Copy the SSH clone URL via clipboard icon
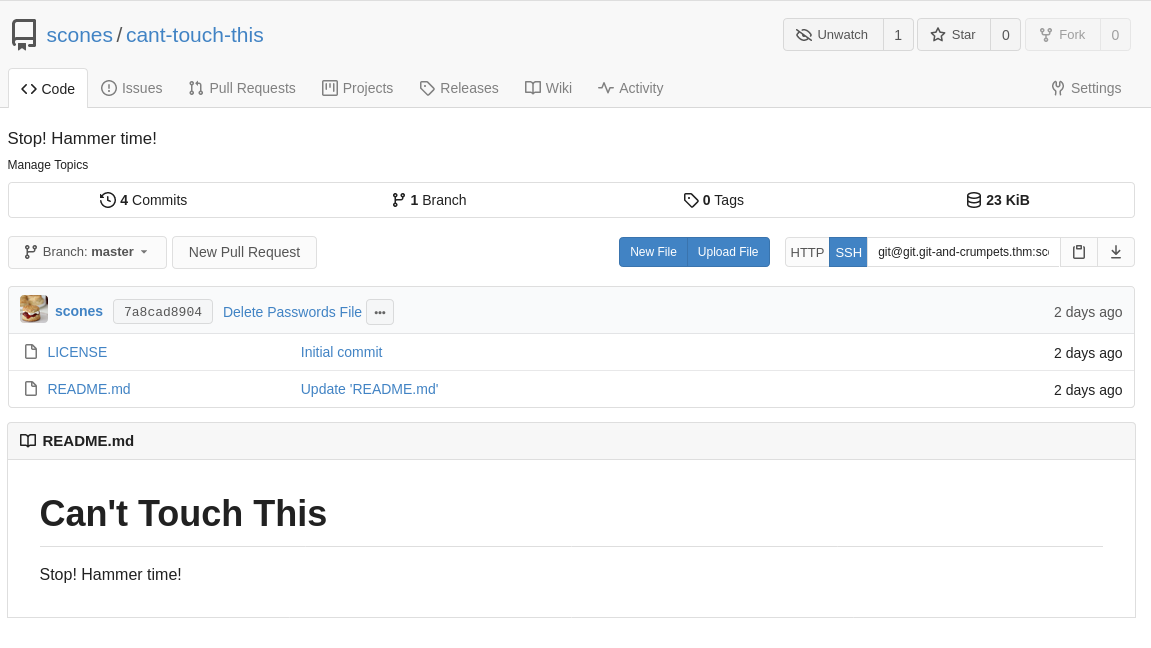The height and width of the screenshot is (648, 1151). (1079, 252)
